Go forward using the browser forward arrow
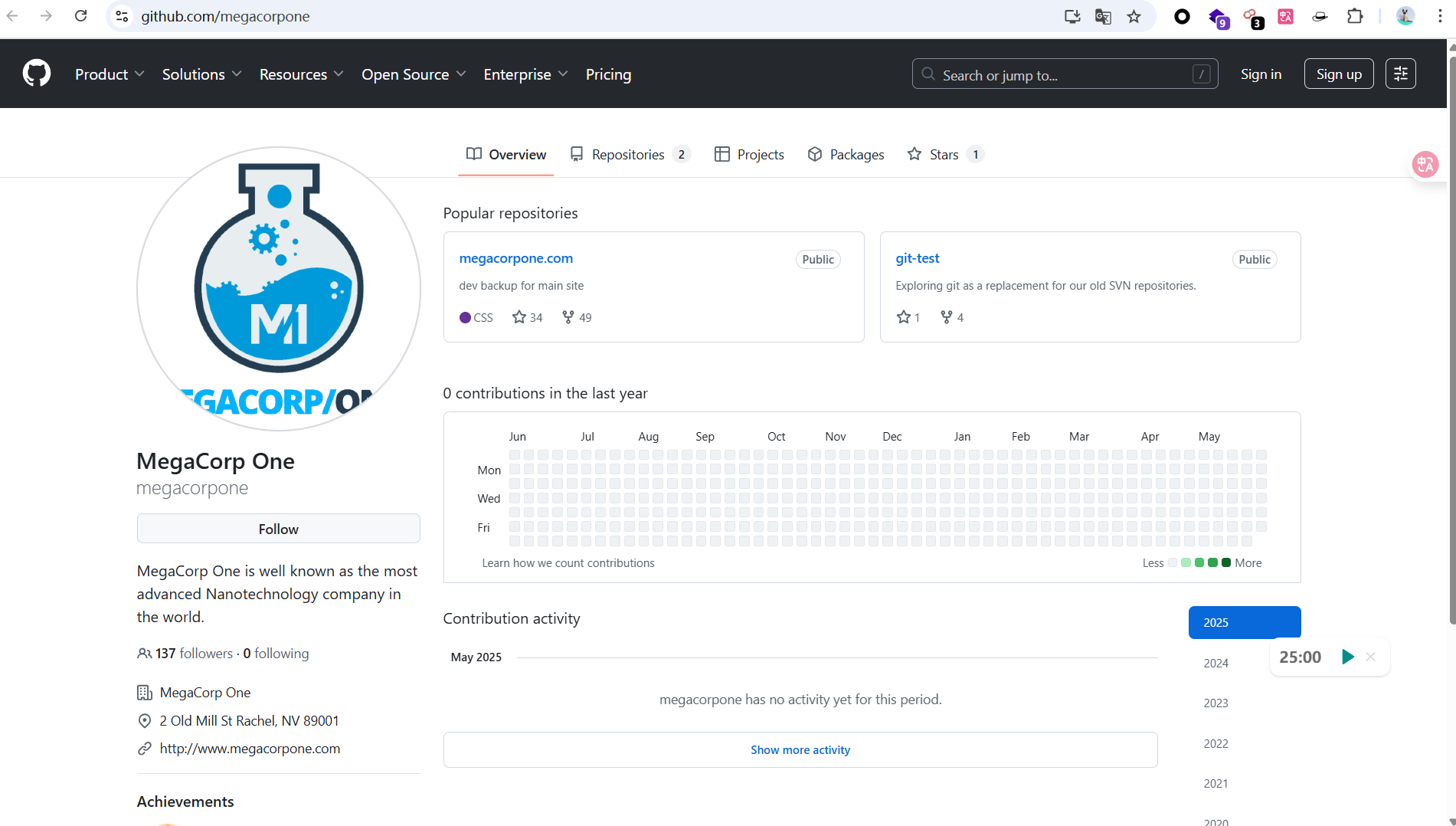Image resolution: width=1456 pixels, height=826 pixels. pyautogui.click(x=46, y=16)
